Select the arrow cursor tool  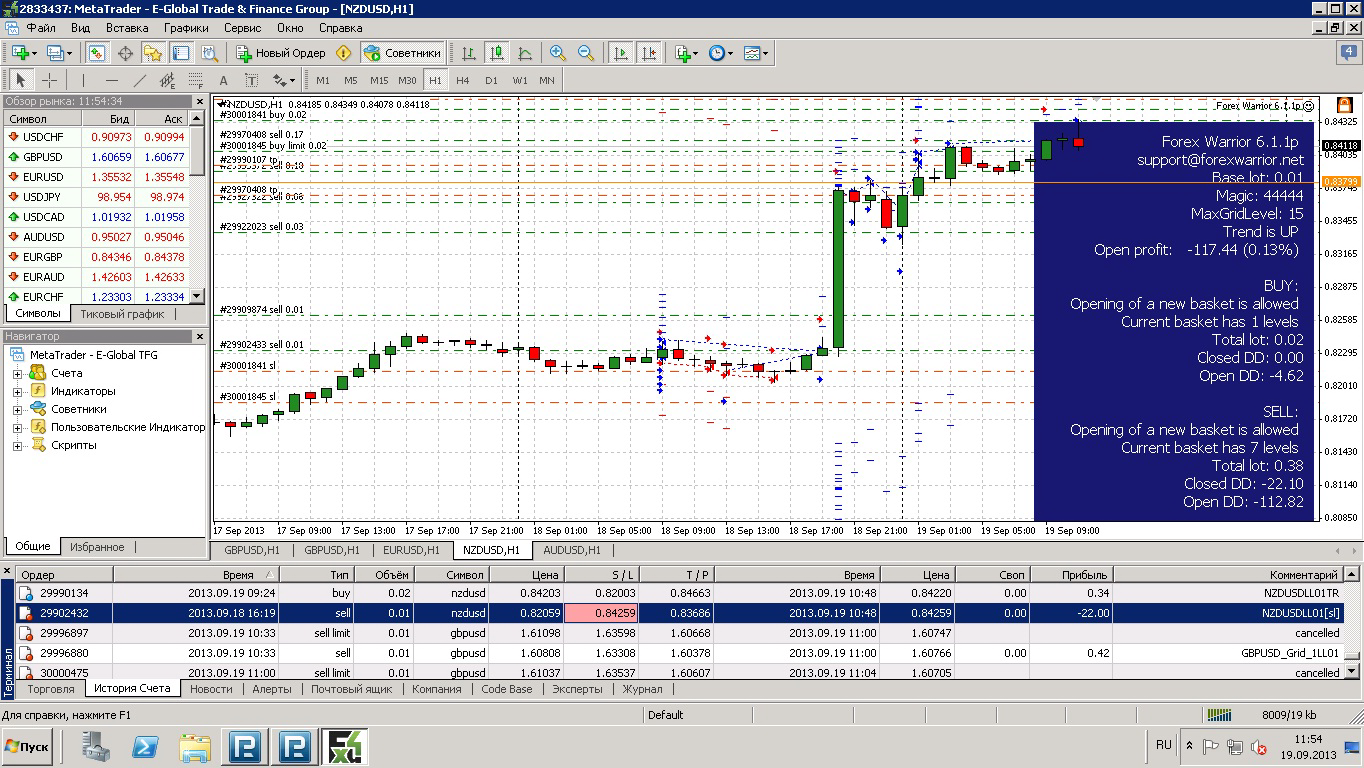pyautogui.click(x=20, y=80)
